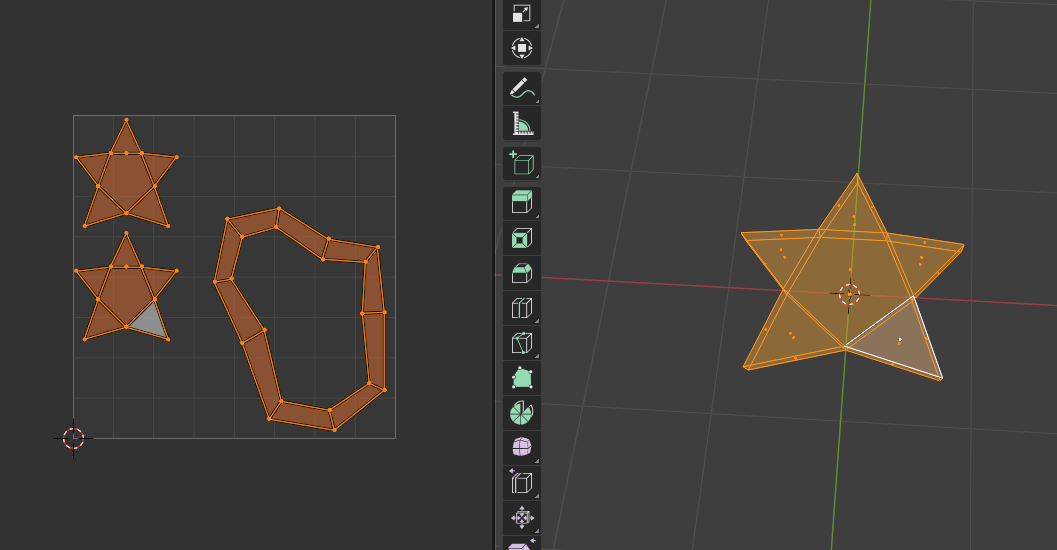Select the Extrude Region tool

(x=521, y=202)
